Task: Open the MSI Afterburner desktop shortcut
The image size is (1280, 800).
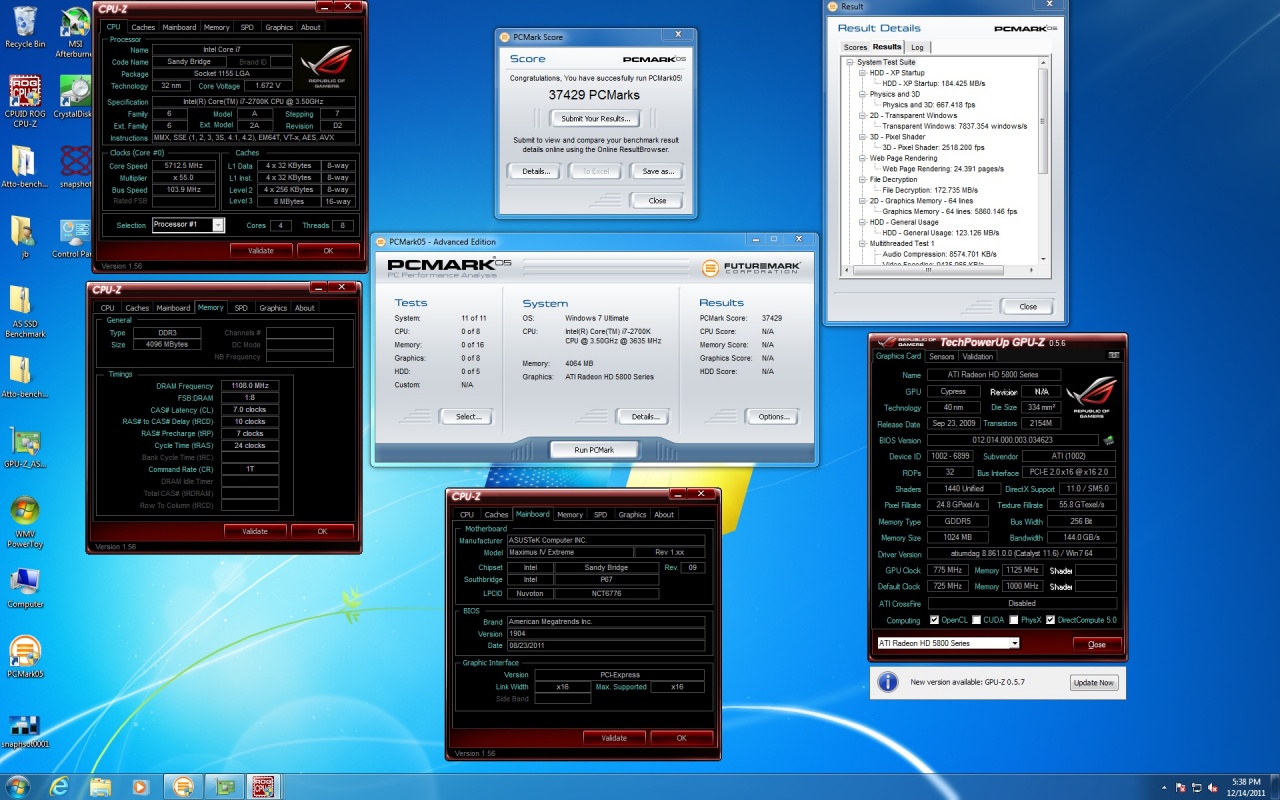Action: tap(75, 23)
